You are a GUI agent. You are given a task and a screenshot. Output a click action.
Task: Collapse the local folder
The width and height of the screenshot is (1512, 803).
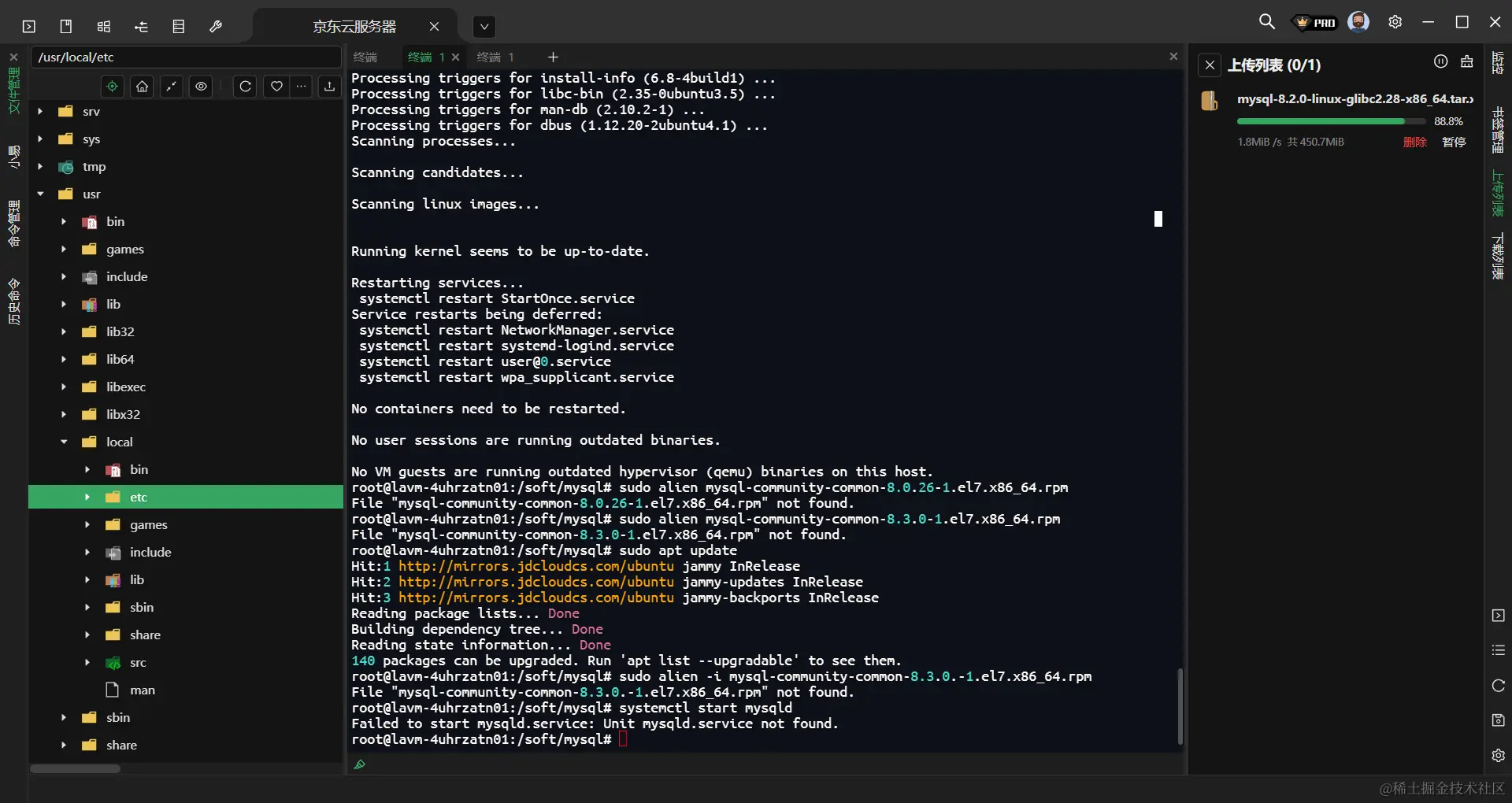[64, 442]
